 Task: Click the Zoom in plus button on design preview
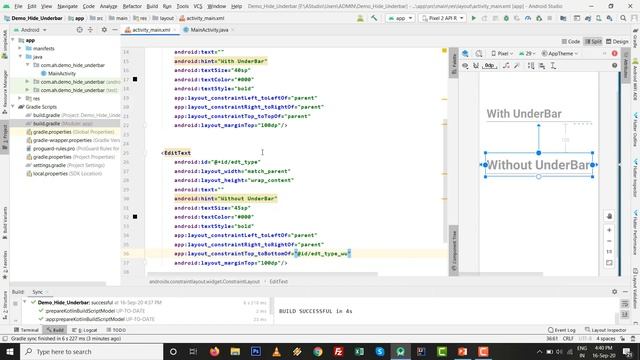[609, 230]
